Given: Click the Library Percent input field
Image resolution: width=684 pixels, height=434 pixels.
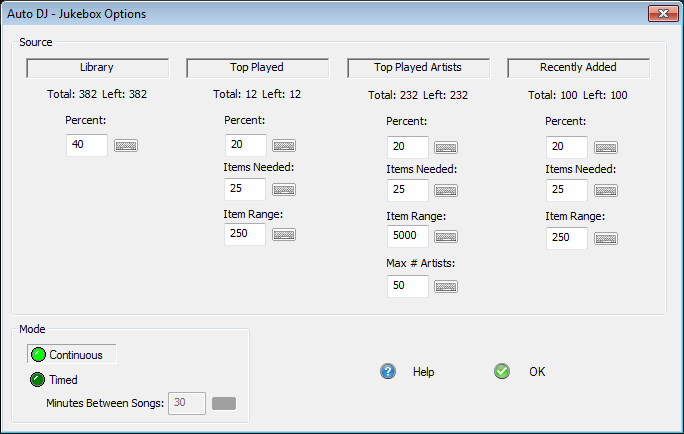Looking at the screenshot, I should (86, 146).
